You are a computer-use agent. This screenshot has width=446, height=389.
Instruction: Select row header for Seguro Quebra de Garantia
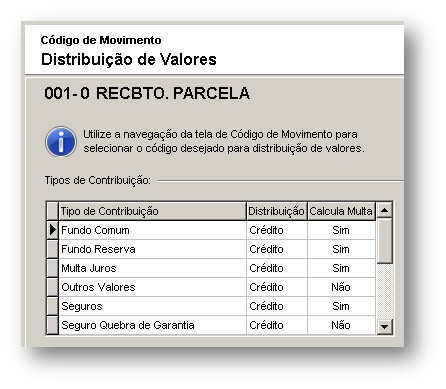point(52,325)
